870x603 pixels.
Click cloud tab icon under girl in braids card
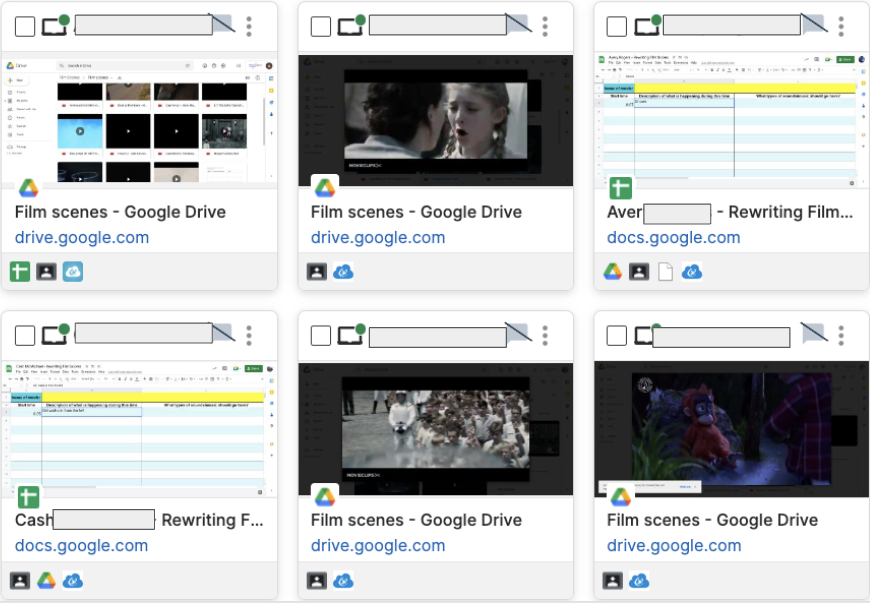pos(343,272)
